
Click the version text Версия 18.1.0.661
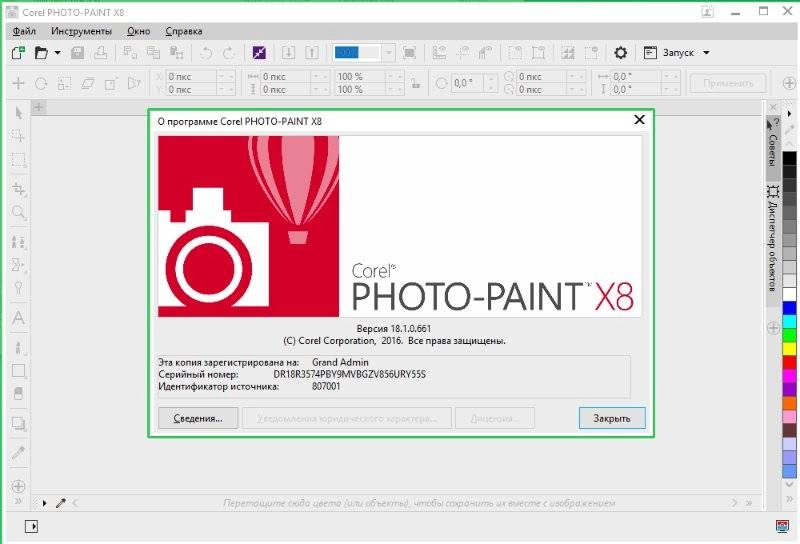(x=393, y=328)
